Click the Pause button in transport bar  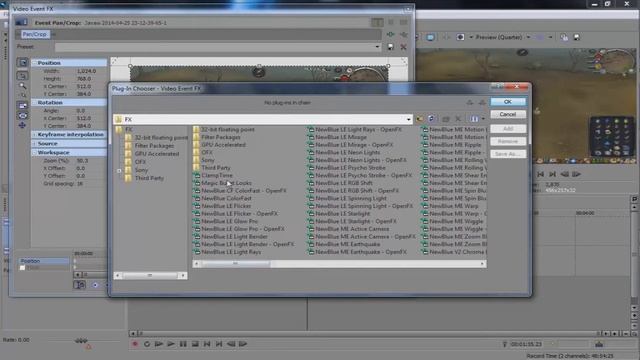pyautogui.click(x=183, y=344)
